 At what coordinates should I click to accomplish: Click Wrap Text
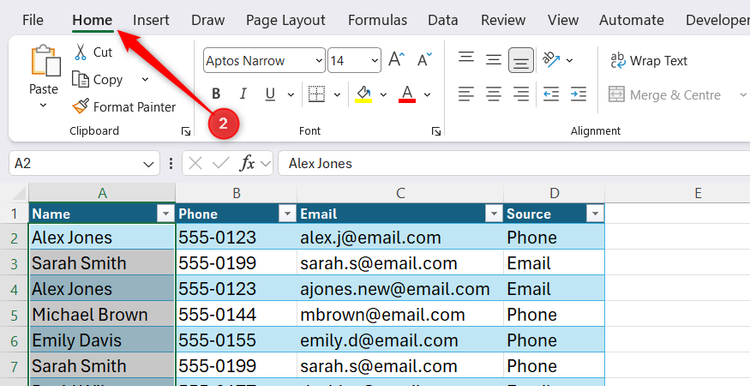pyautogui.click(x=649, y=61)
